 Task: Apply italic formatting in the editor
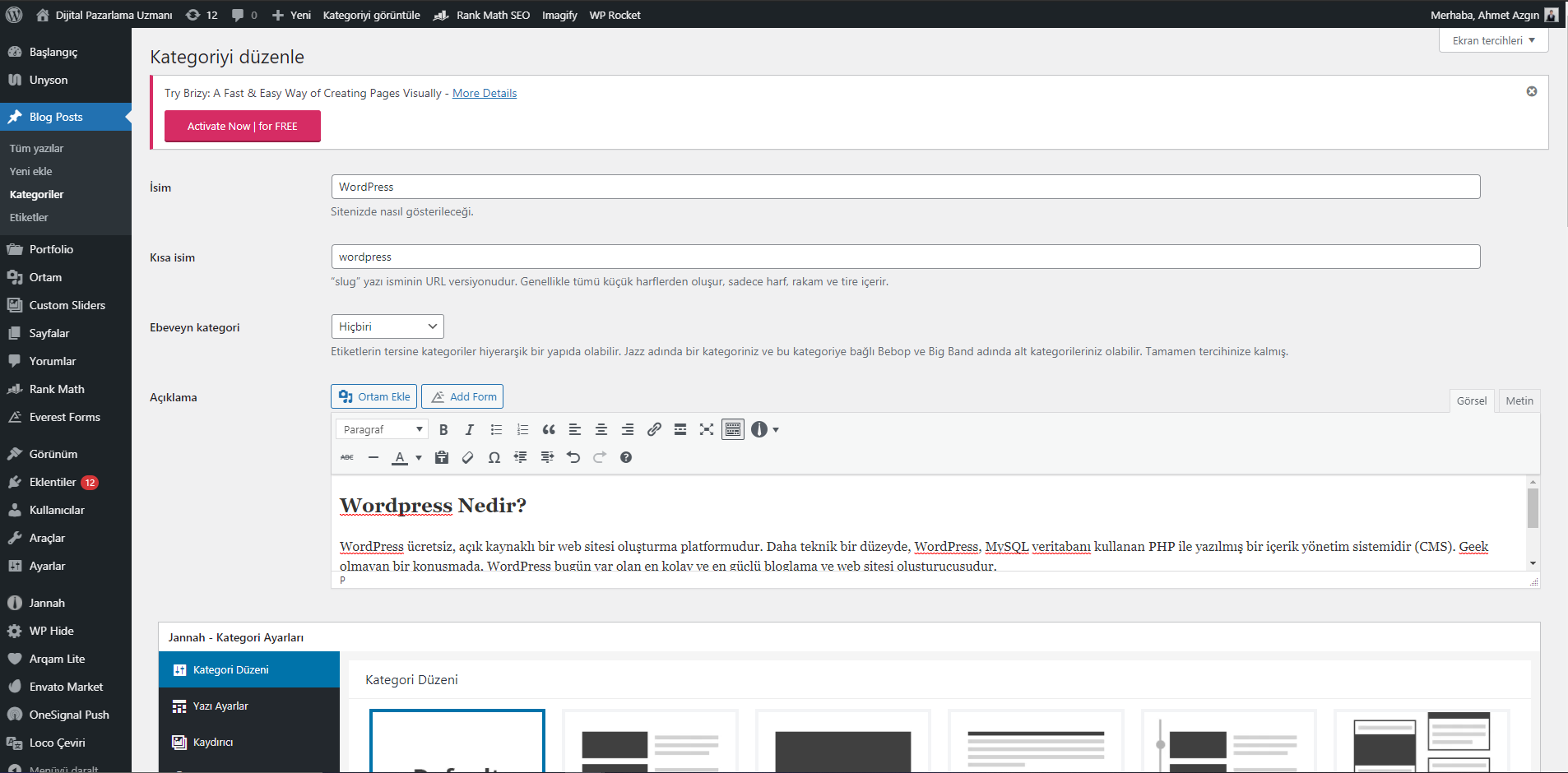(470, 429)
